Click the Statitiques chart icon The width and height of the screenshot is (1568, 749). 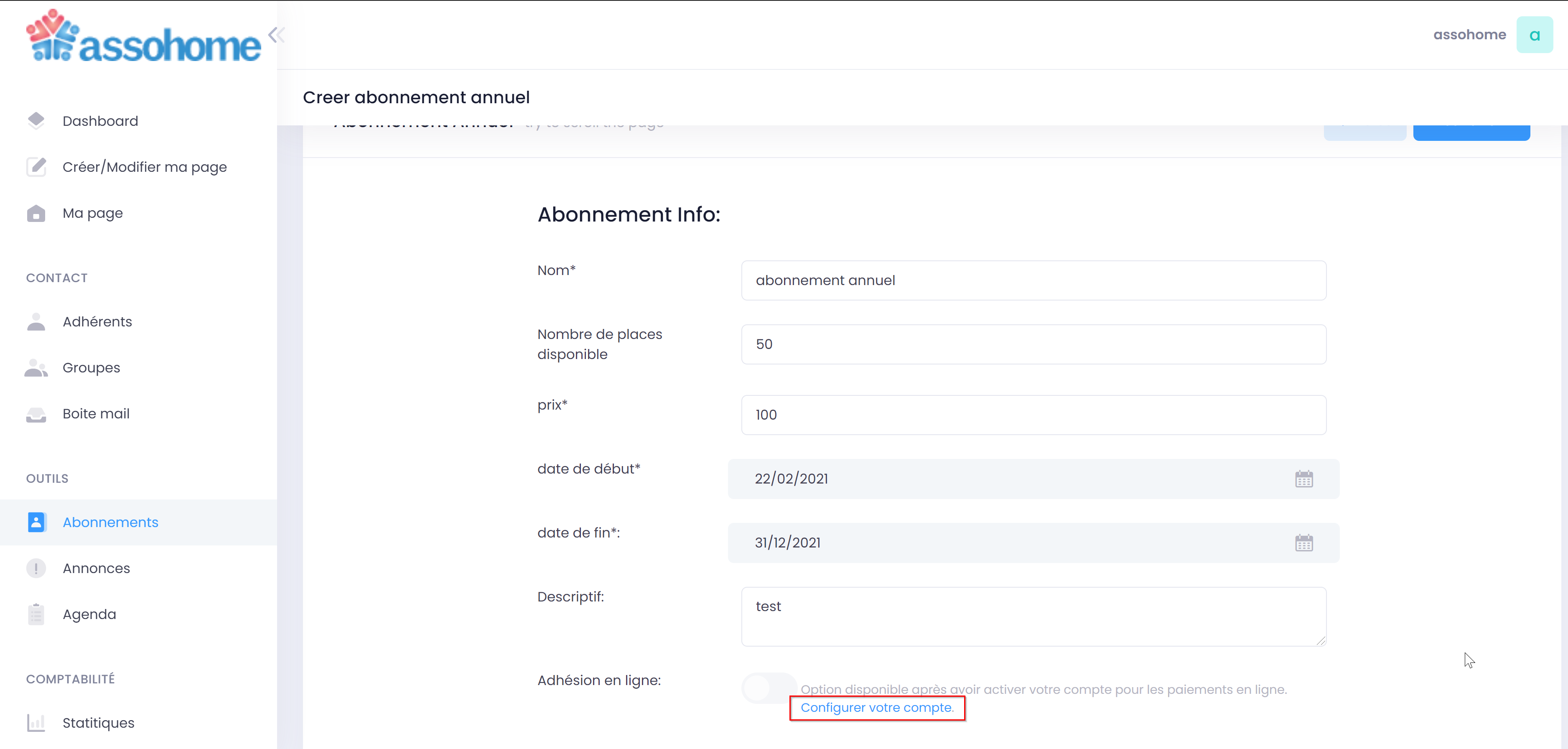pos(36,723)
